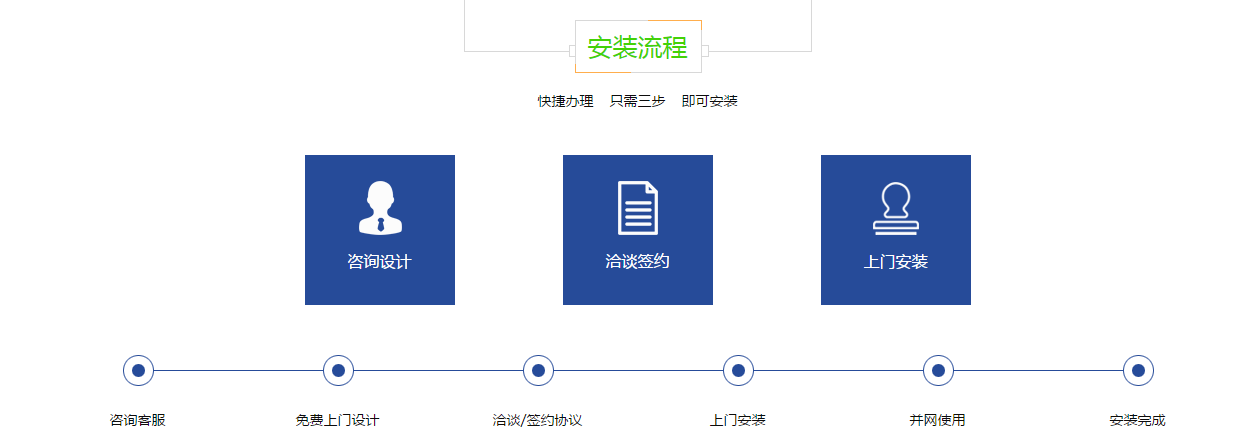Open the 免费上门设计 step label
The height and width of the screenshot is (448, 1248).
click(x=338, y=421)
